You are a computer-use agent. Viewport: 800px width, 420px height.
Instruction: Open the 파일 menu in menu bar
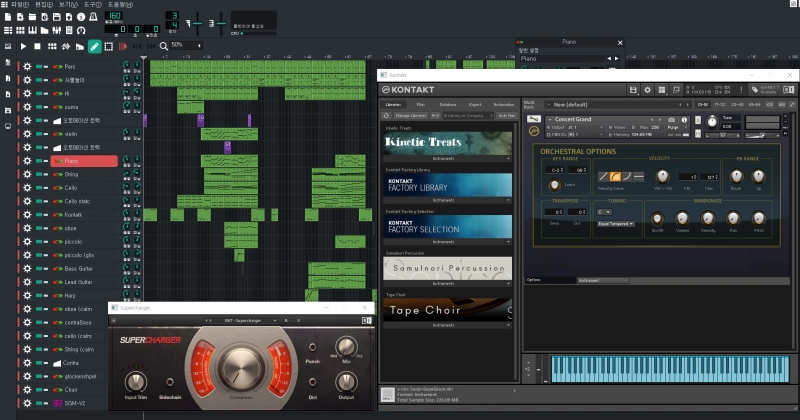(19, 4)
